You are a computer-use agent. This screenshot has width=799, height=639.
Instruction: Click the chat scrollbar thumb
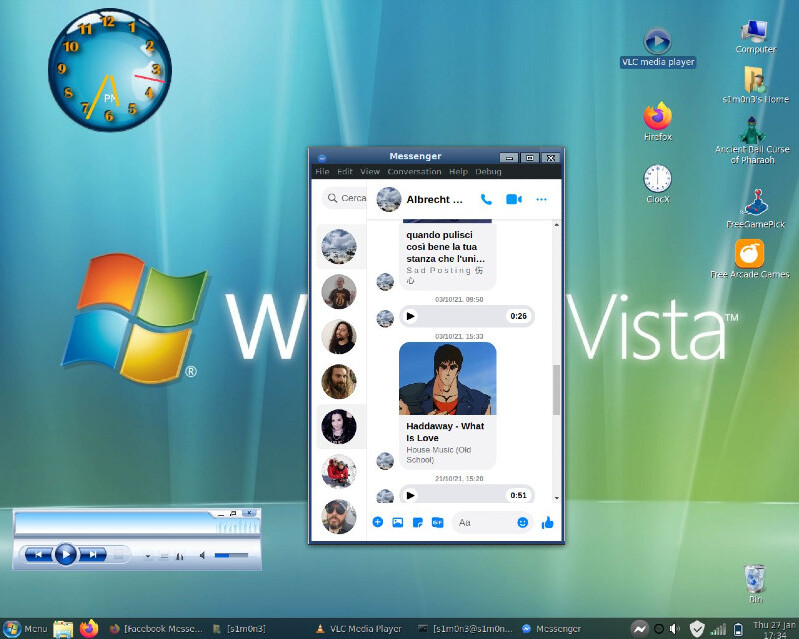556,390
